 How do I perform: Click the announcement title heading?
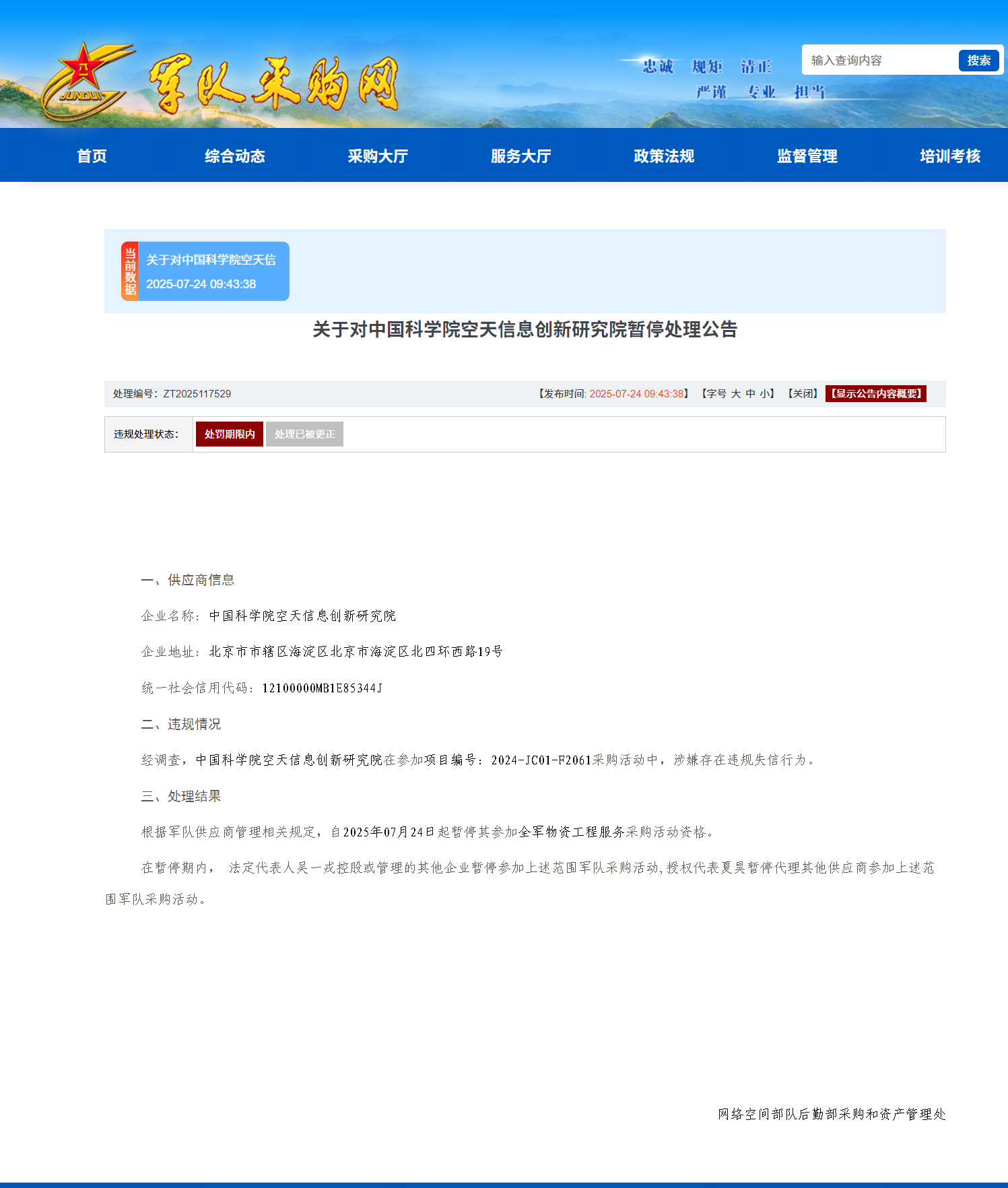point(525,329)
